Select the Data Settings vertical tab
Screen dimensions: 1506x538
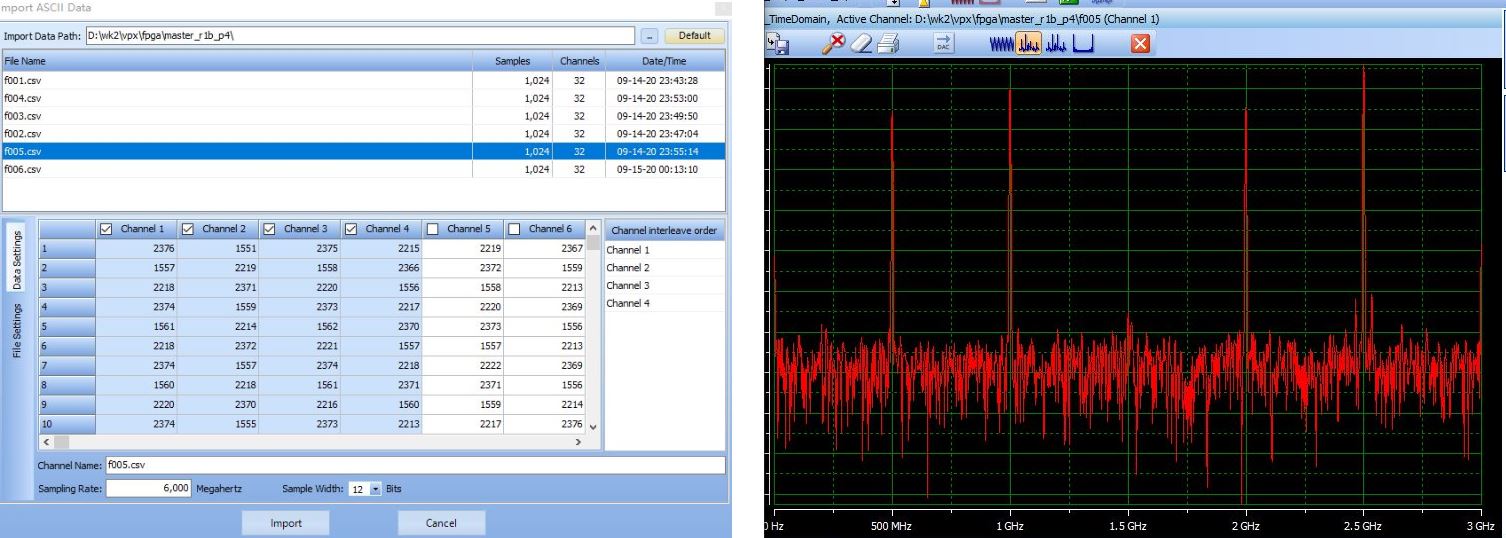click(17, 258)
